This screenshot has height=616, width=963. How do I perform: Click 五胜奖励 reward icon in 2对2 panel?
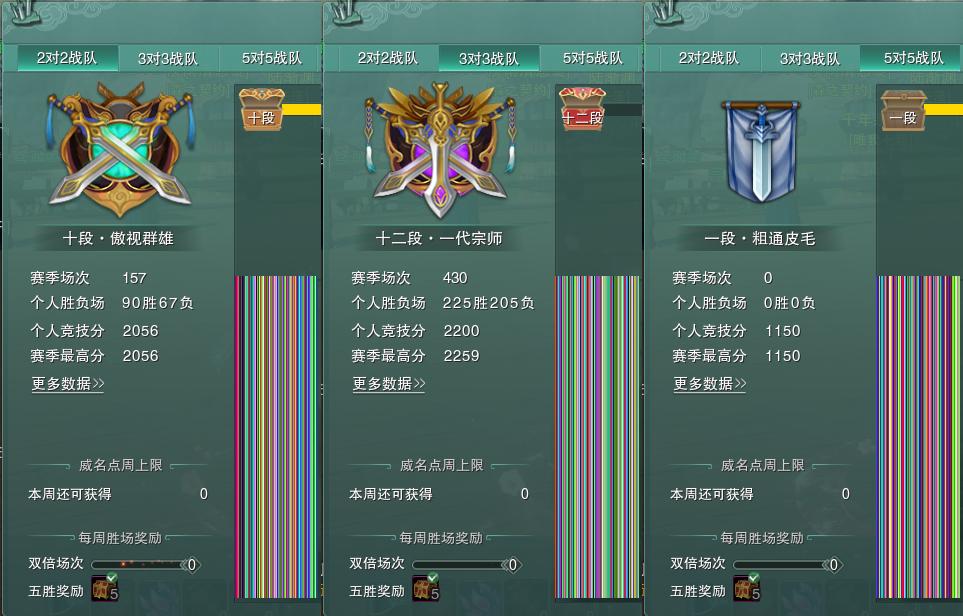[x=104, y=587]
